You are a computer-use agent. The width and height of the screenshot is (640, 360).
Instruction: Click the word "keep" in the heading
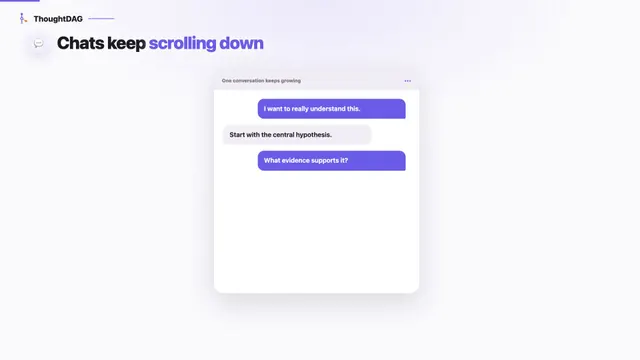127,44
